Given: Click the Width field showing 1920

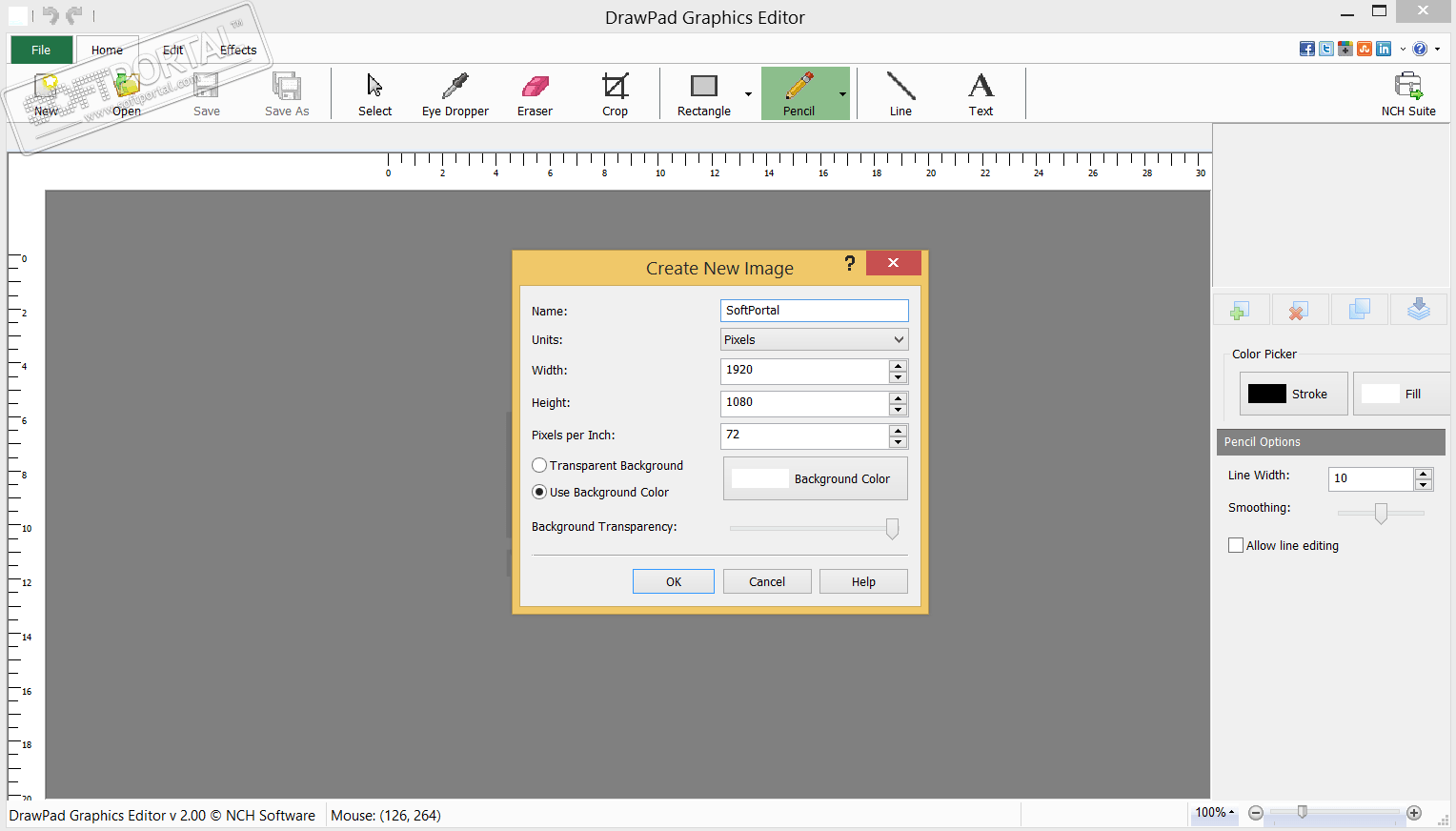Looking at the screenshot, I should [x=805, y=371].
